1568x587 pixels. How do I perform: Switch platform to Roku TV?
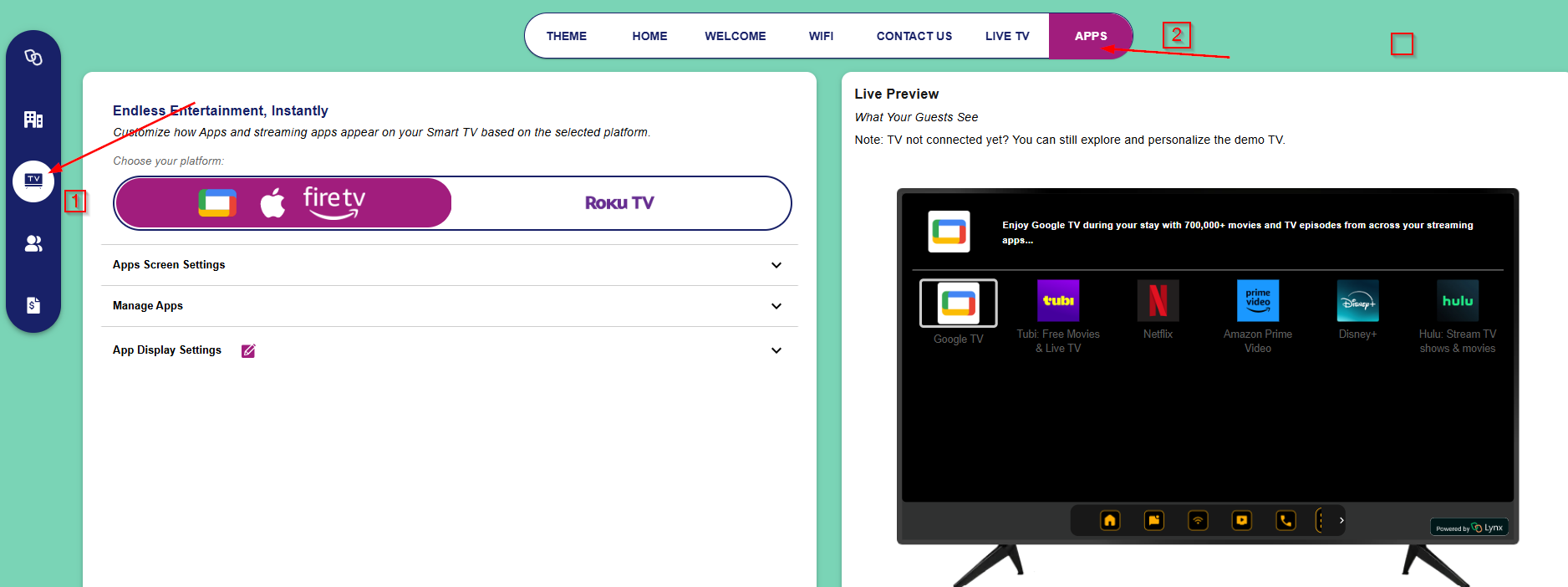(619, 203)
